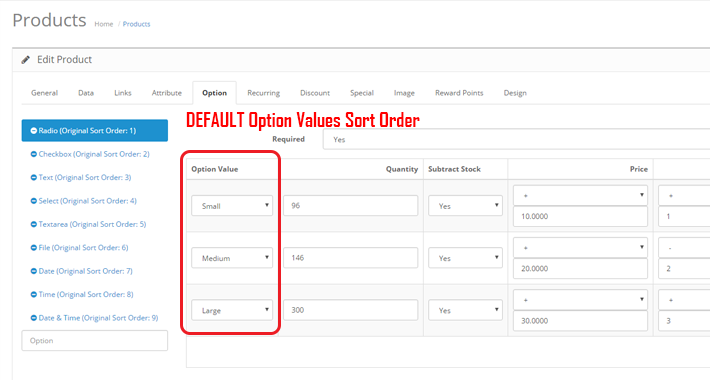The height and width of the screenshot is (380, 710).
Task: Remove the Radio option via its minus icon
Action: (34, 130)
